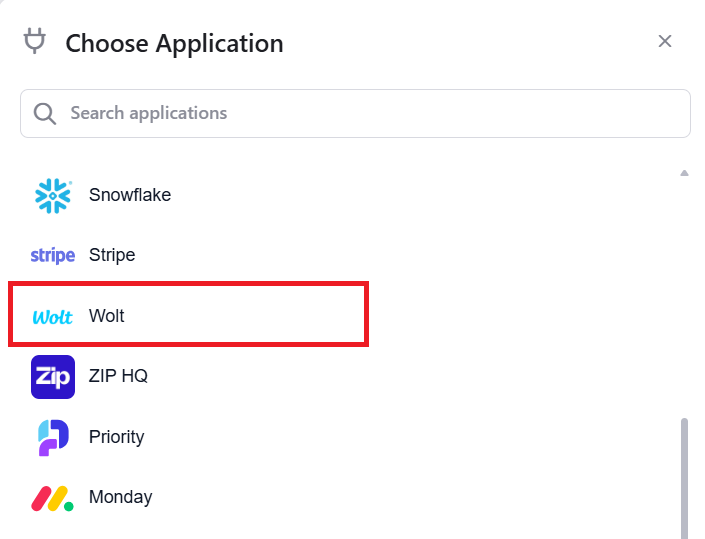Click the Monday logo icon
Screen dimensions: 705x539
tap(52, 498)
